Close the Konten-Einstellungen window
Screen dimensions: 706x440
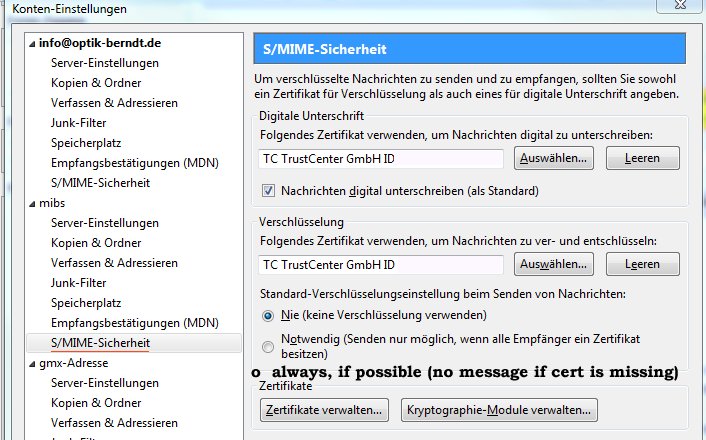pos(680,5)
